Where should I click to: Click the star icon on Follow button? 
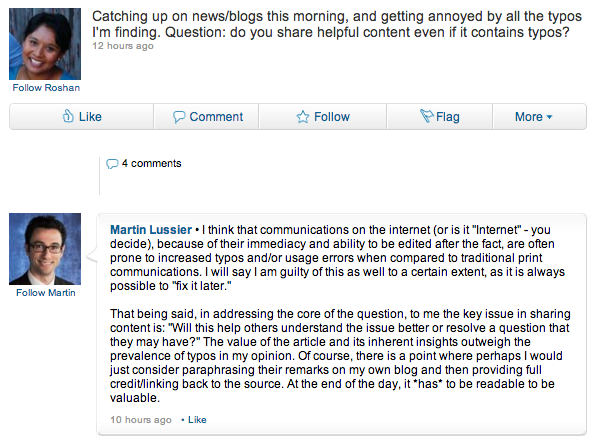(303, 117)
